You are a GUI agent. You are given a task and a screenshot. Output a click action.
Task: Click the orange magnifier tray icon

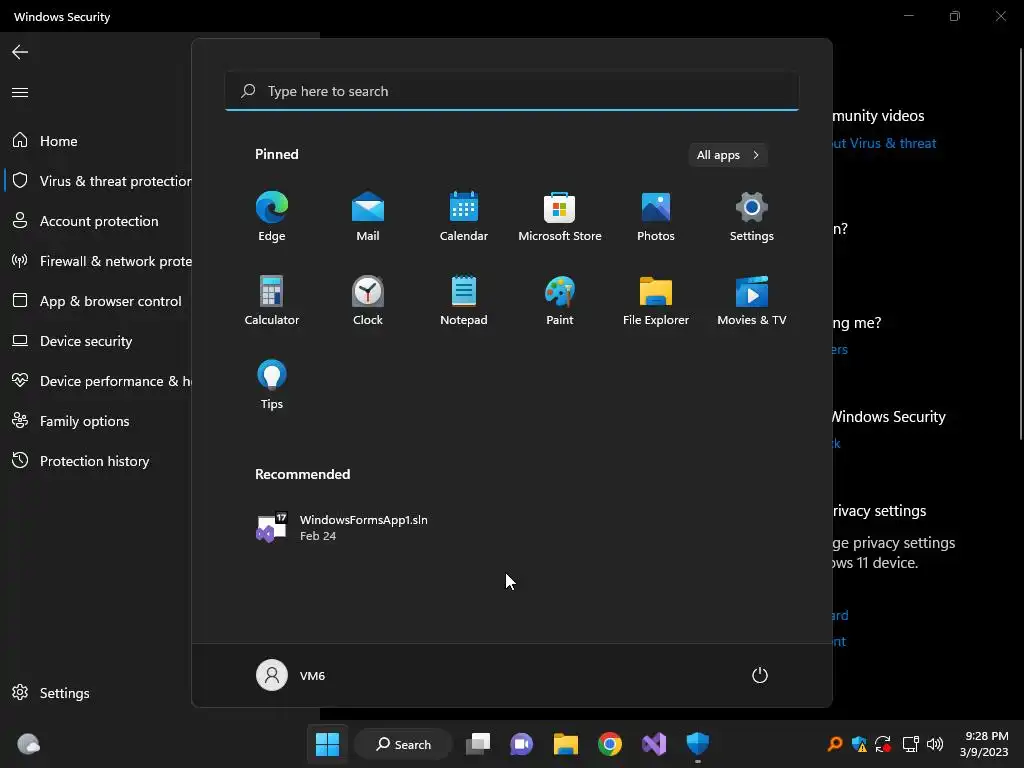pyautogui.click(x=835, y=744)
